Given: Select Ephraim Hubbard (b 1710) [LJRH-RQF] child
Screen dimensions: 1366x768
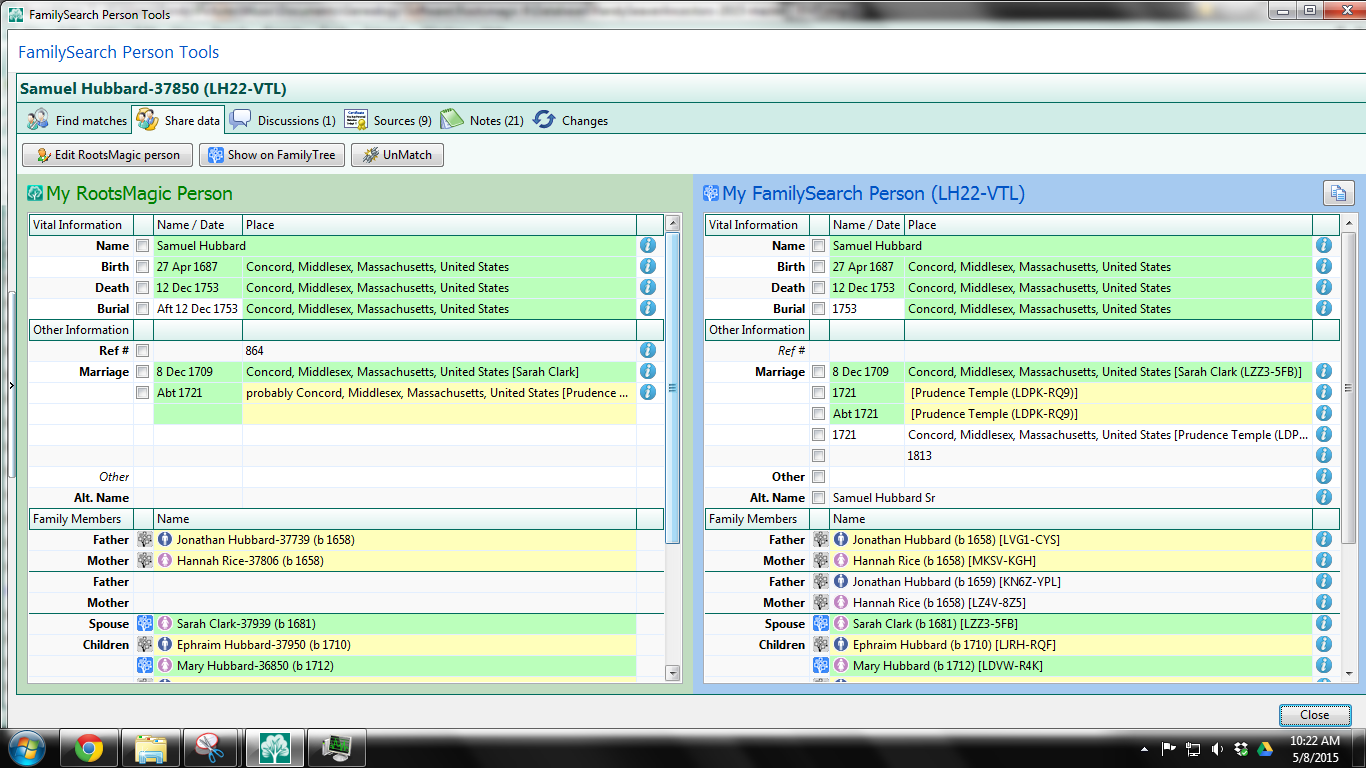Looking at the screenshot, I should tap(1070, 645).
